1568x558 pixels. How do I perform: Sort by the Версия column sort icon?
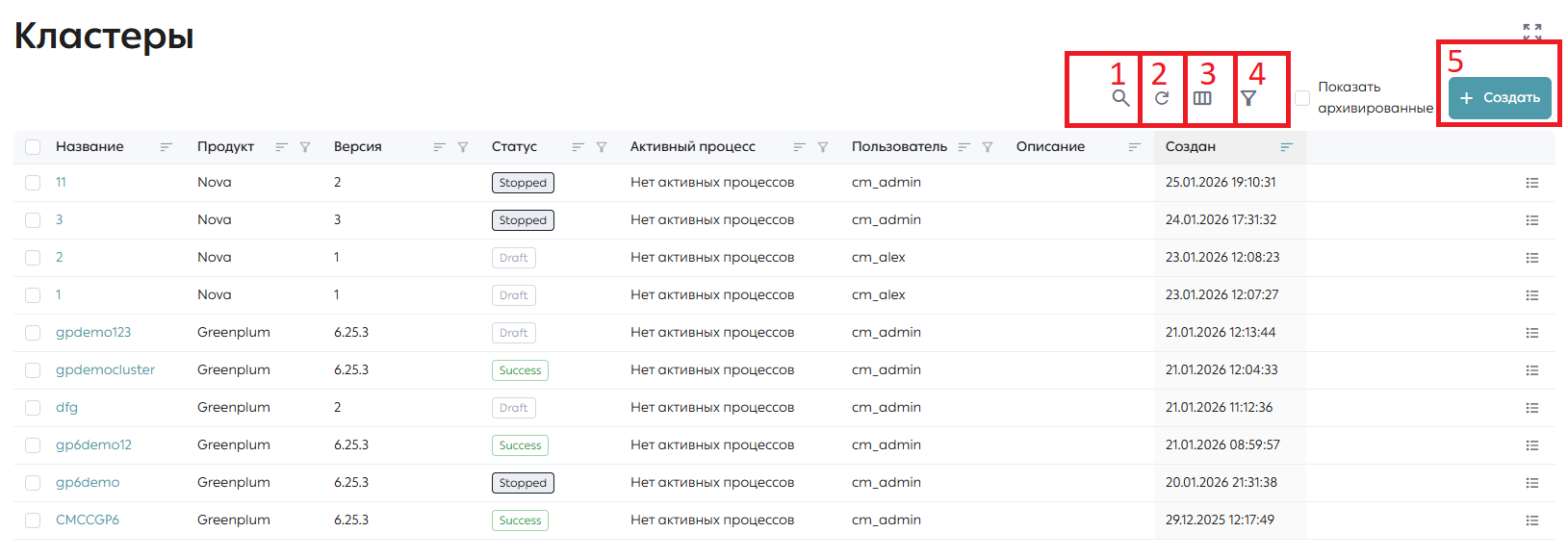(439, 147)
